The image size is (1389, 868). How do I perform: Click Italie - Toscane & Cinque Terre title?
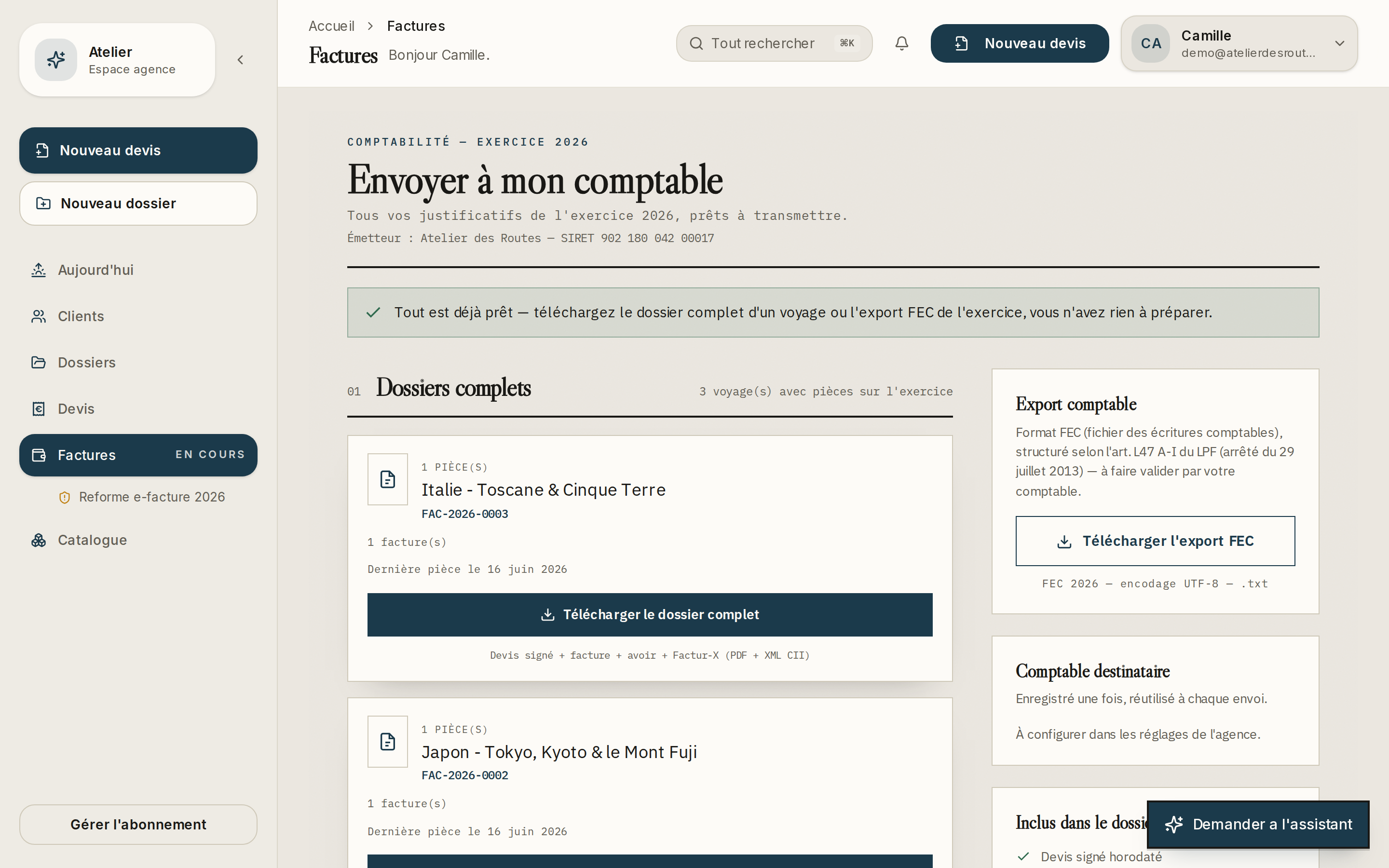coord(544,489)
